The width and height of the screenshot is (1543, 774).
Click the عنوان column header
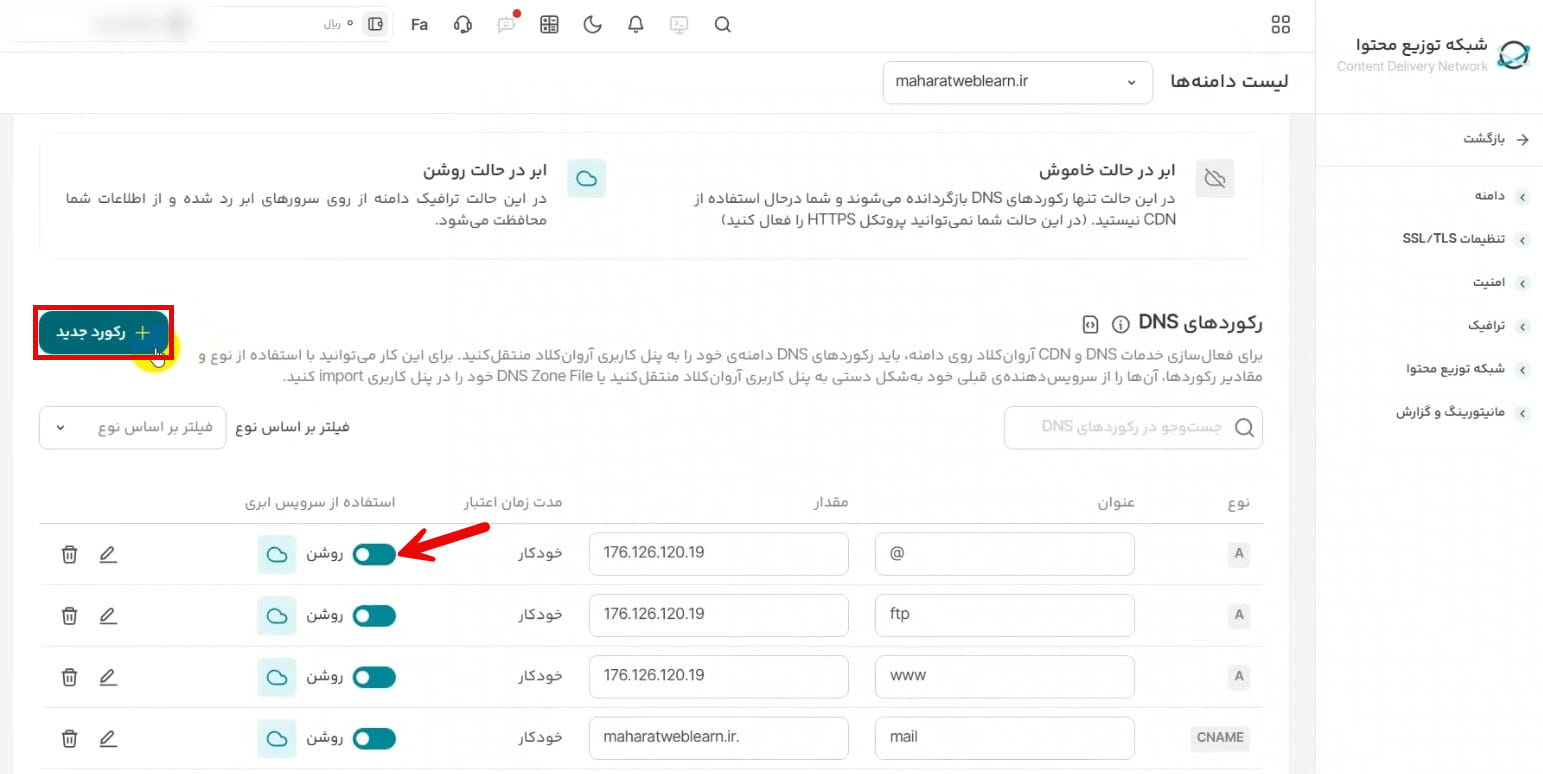pos(1115,502)
